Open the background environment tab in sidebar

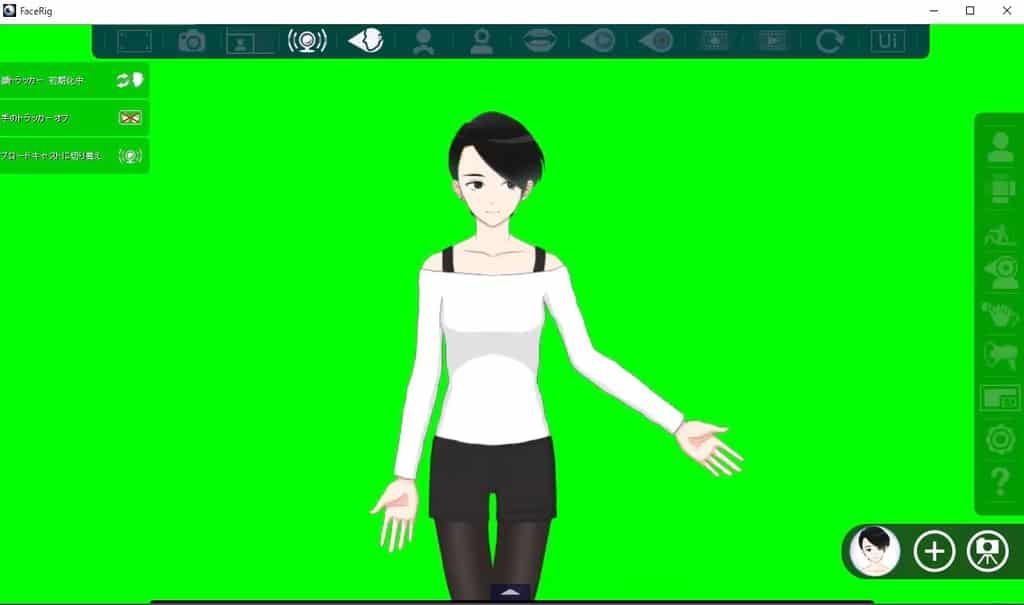(x=1000, y=398)
